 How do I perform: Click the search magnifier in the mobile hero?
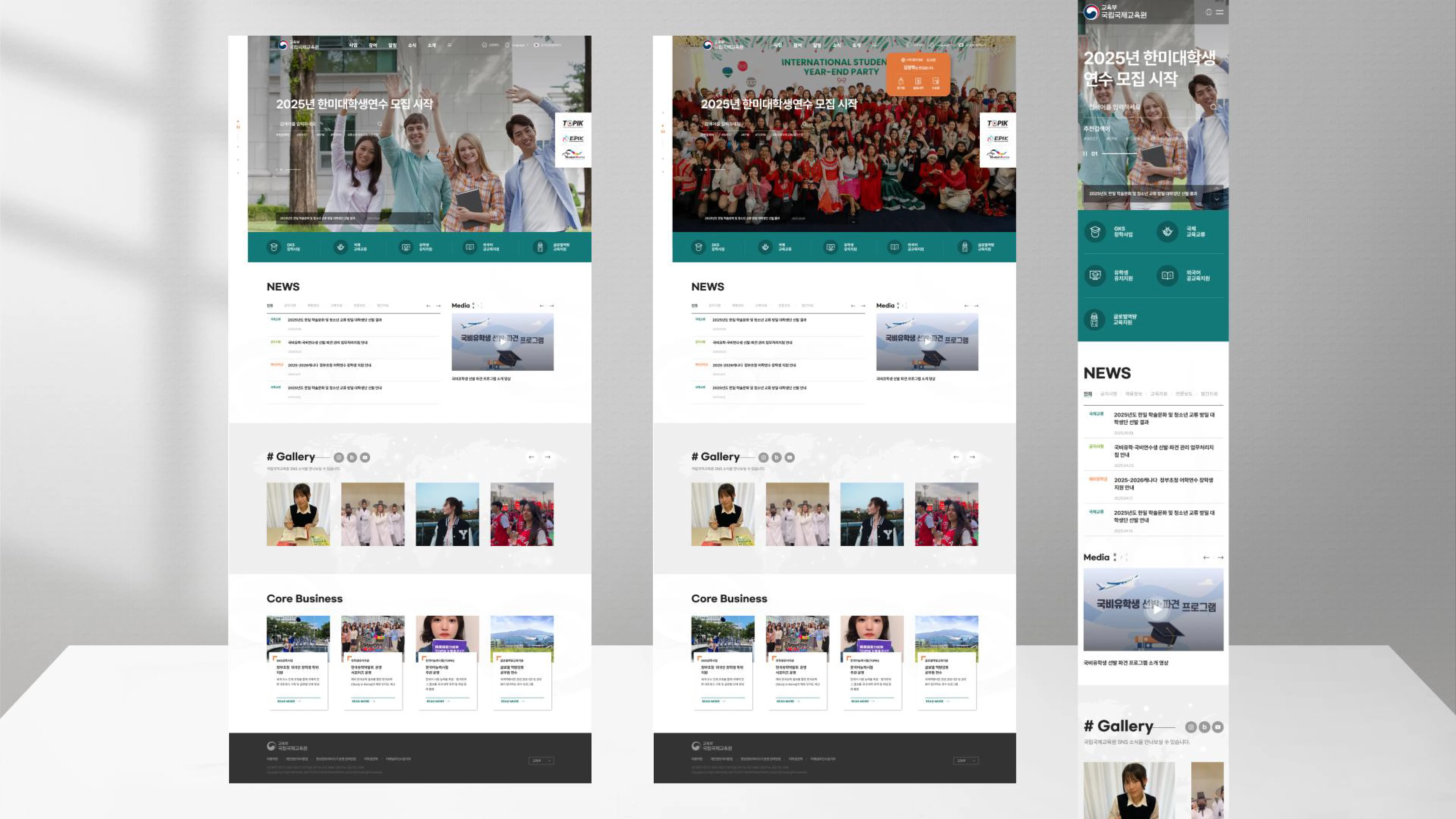click(x=1213, y=107)
